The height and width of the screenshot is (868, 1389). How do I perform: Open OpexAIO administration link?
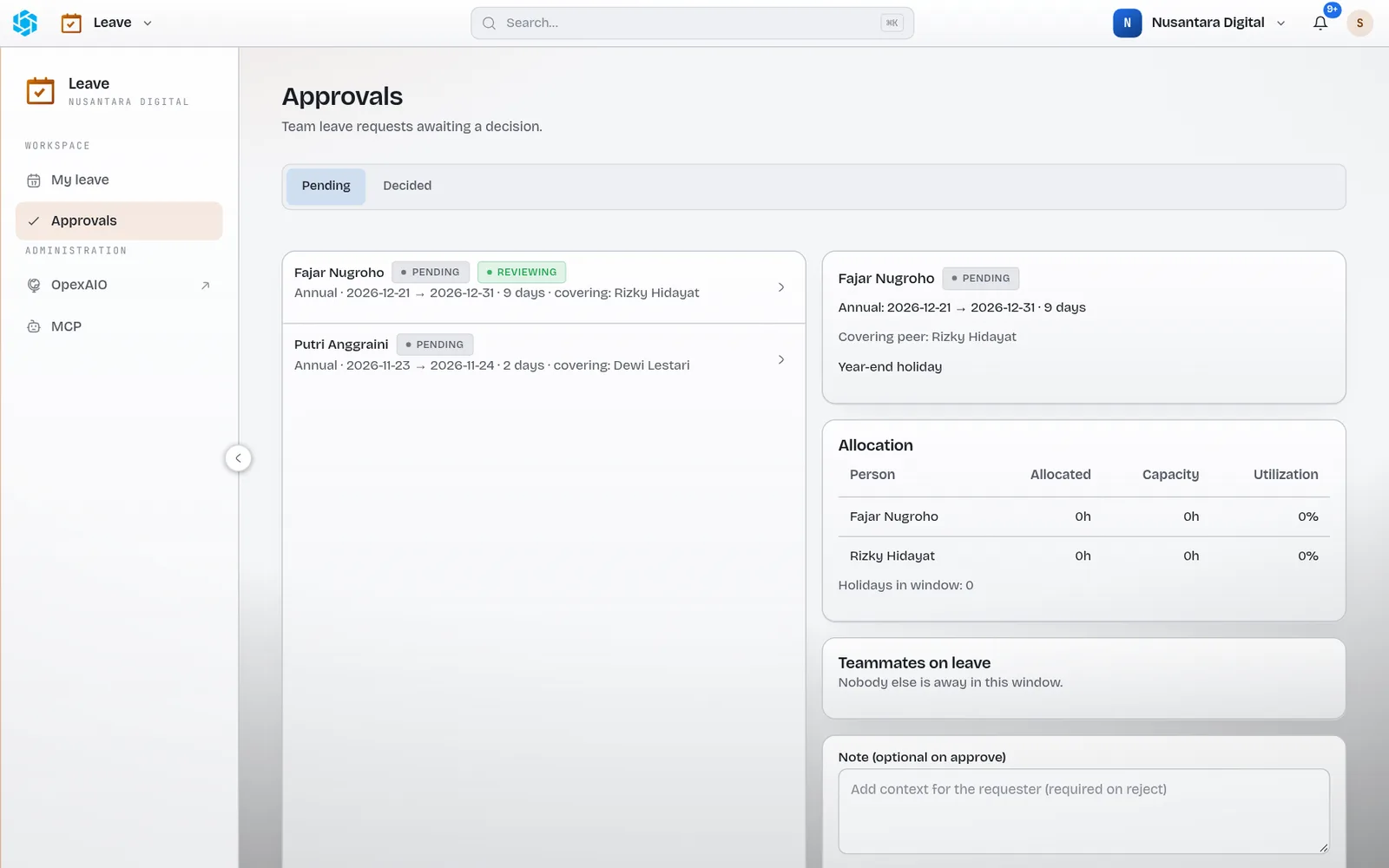pyautogui.click(x=119, y=285)
